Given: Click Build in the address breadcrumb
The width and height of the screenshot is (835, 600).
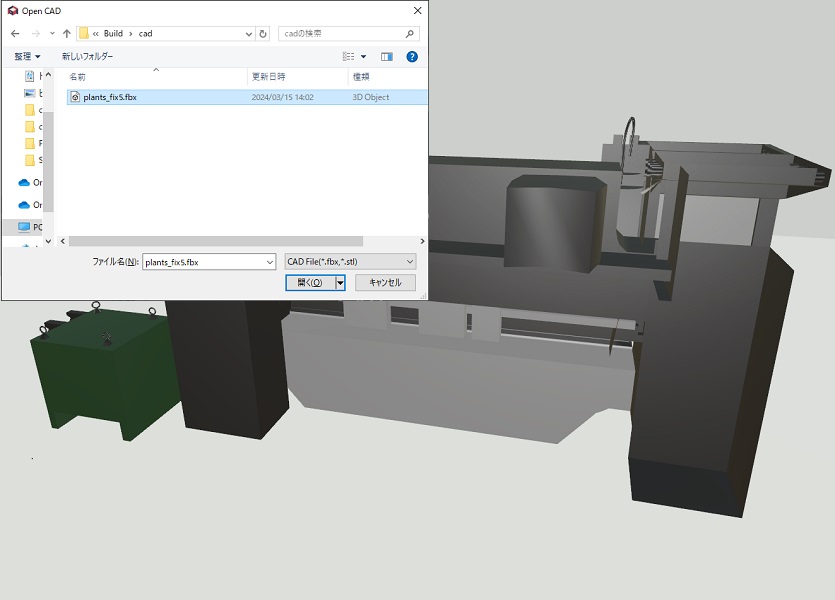Looking at the screenshot, I should point(113,33).
